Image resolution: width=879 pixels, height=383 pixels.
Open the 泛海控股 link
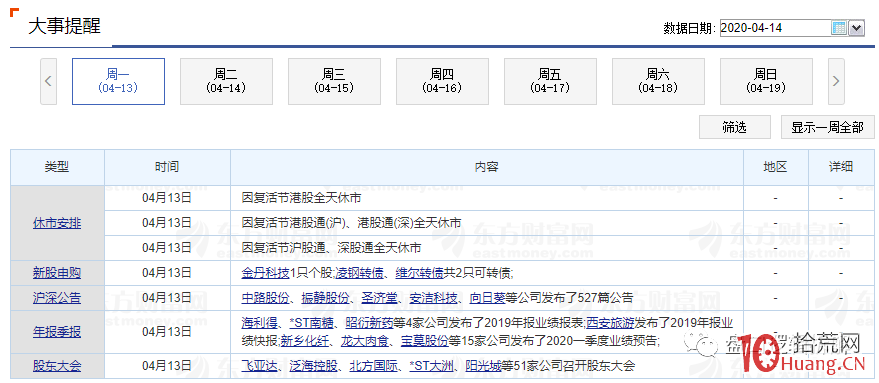(313, 367)
